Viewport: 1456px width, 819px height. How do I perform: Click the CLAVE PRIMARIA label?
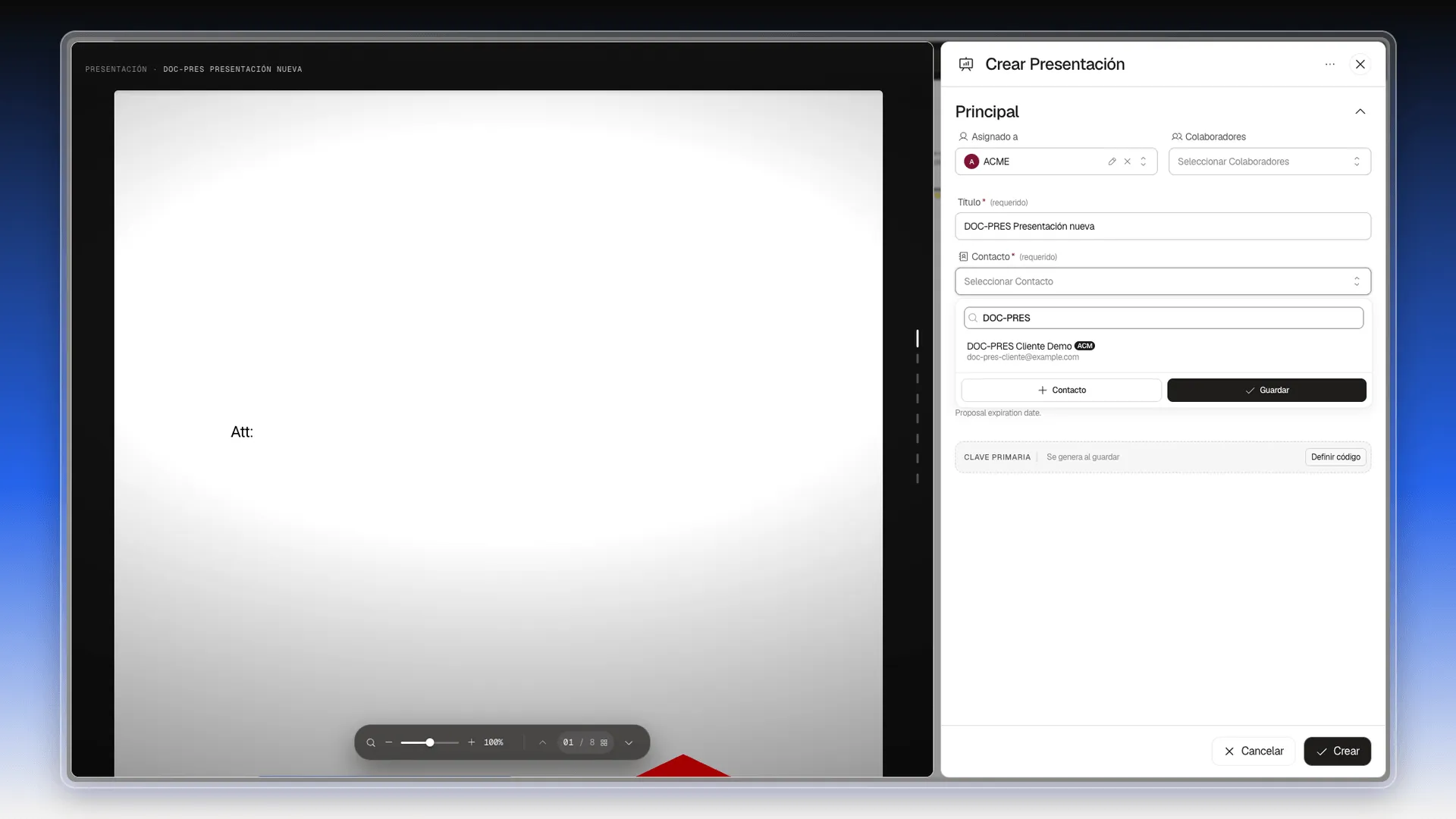[x=997, y=457]
